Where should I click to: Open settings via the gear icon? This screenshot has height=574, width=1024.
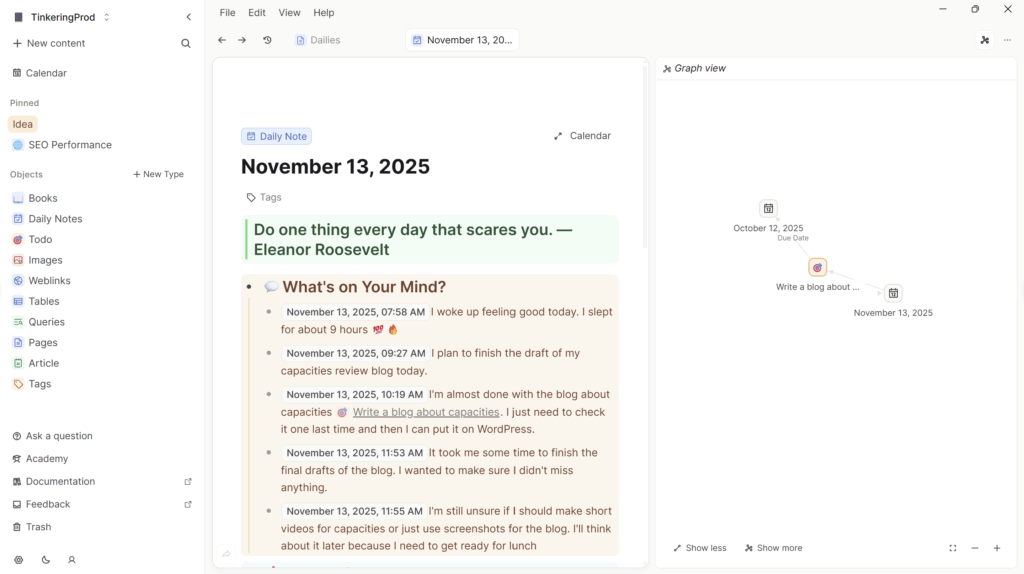pos(19,560)
